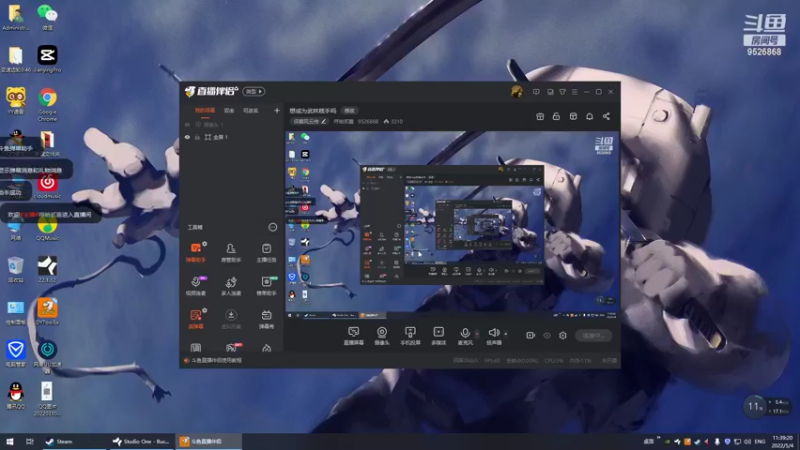800x450 pixels.
Task: Add a new scene with the plus button
Action: [277, 110]
